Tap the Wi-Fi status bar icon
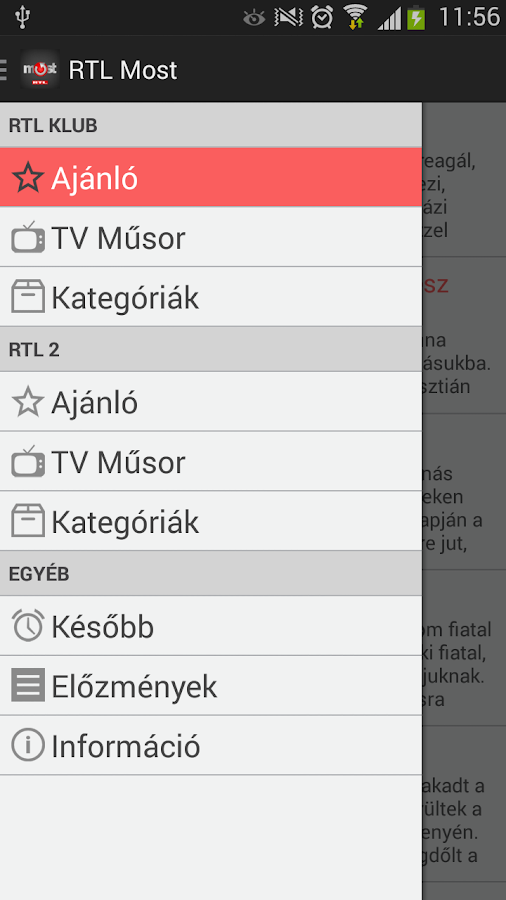This screenshot has height=900, width=506. point(355,17)
